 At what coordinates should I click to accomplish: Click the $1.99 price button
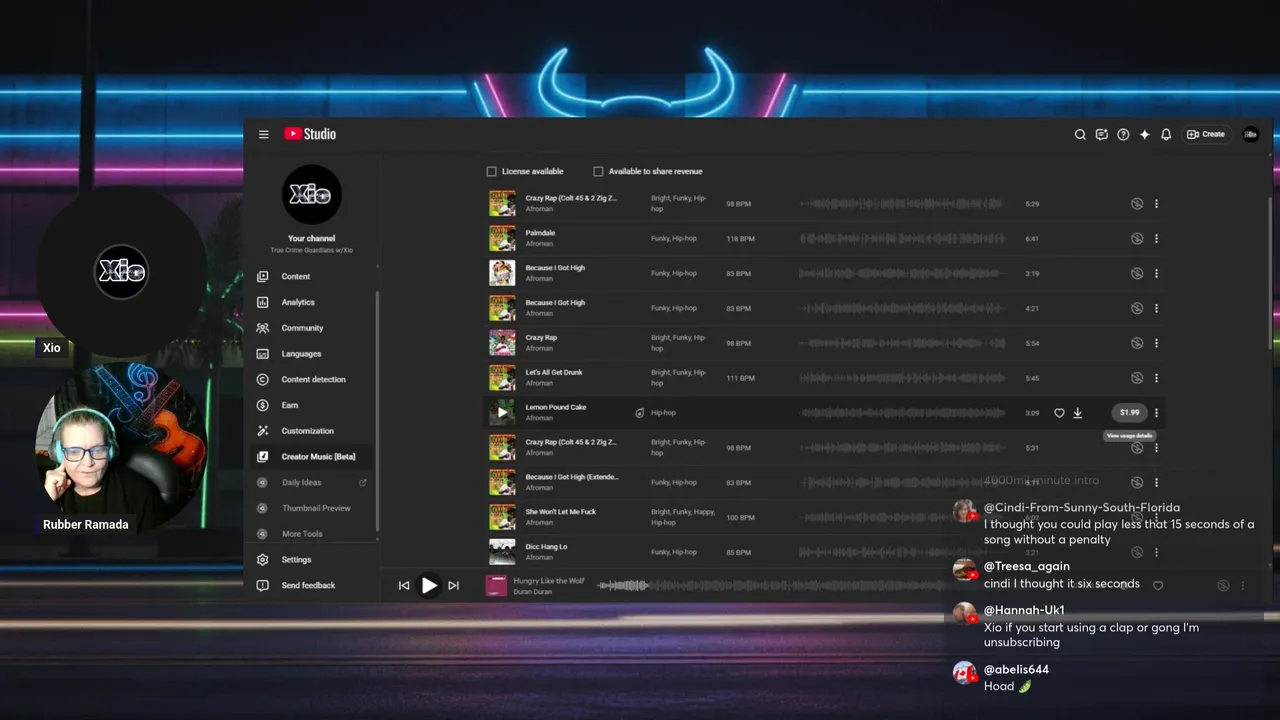(x=1129, y=413)
